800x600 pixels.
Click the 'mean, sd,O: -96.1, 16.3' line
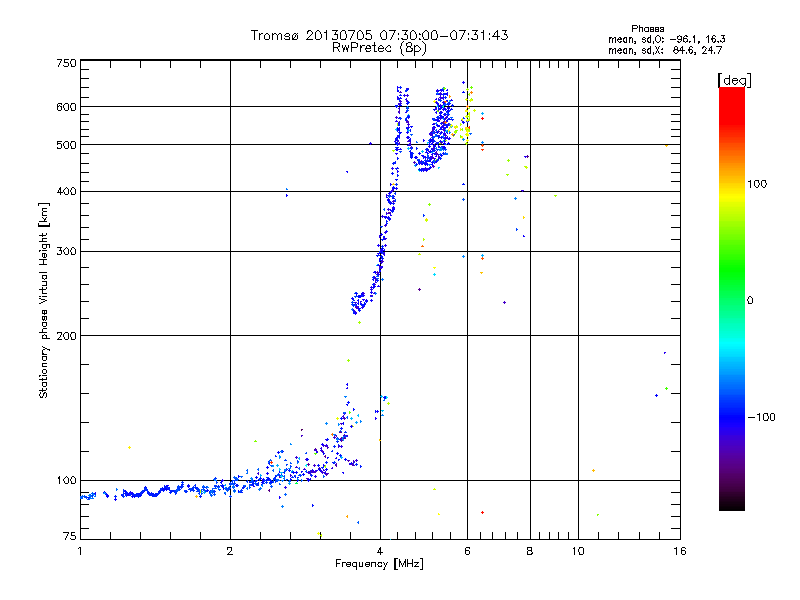(667, 39)
